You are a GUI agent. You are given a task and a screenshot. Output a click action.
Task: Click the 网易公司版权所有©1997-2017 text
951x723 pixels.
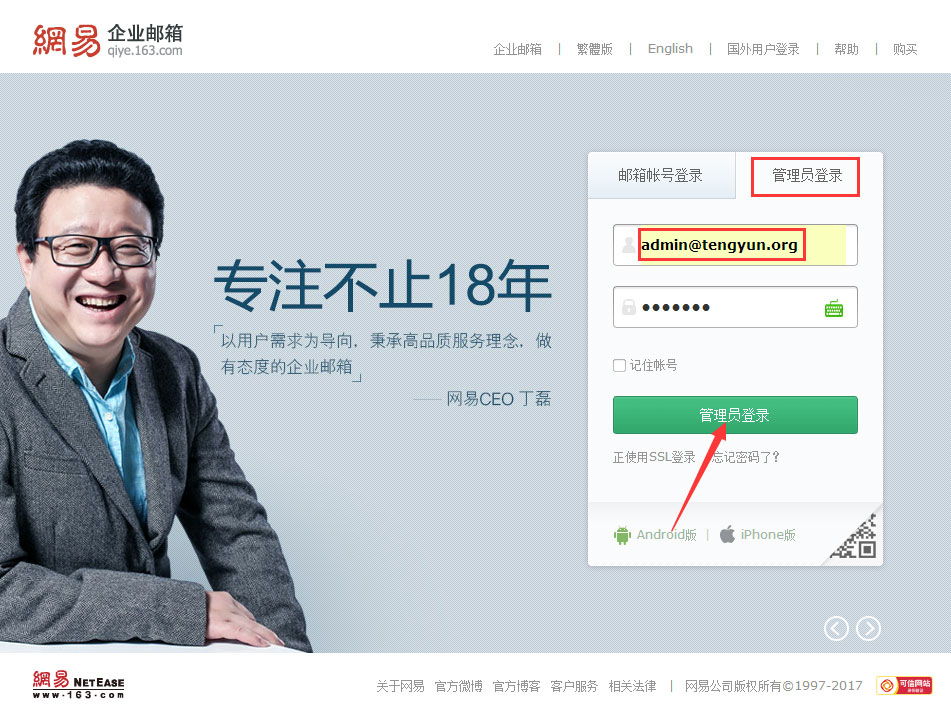[x=773, y=686]
